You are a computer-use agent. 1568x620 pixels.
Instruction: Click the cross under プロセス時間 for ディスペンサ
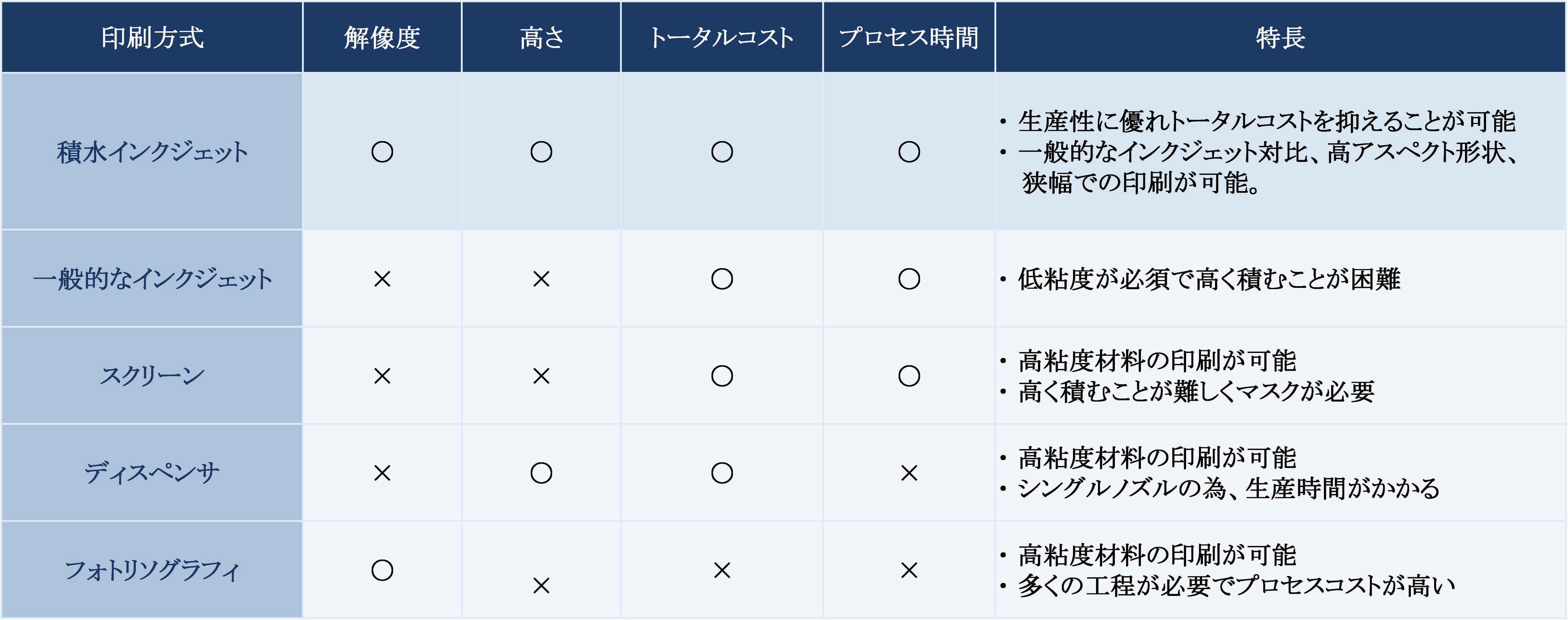pyautogui.click(x=909, y=473)
